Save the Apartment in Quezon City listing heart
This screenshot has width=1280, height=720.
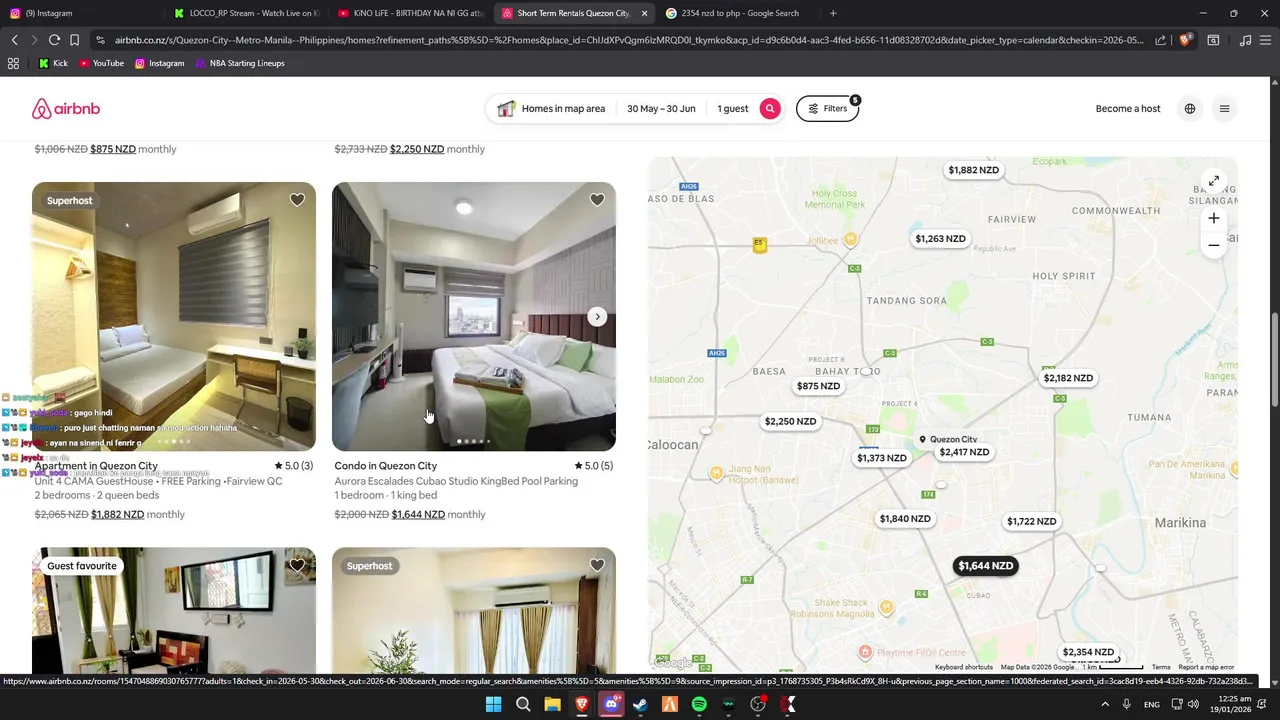297,200
